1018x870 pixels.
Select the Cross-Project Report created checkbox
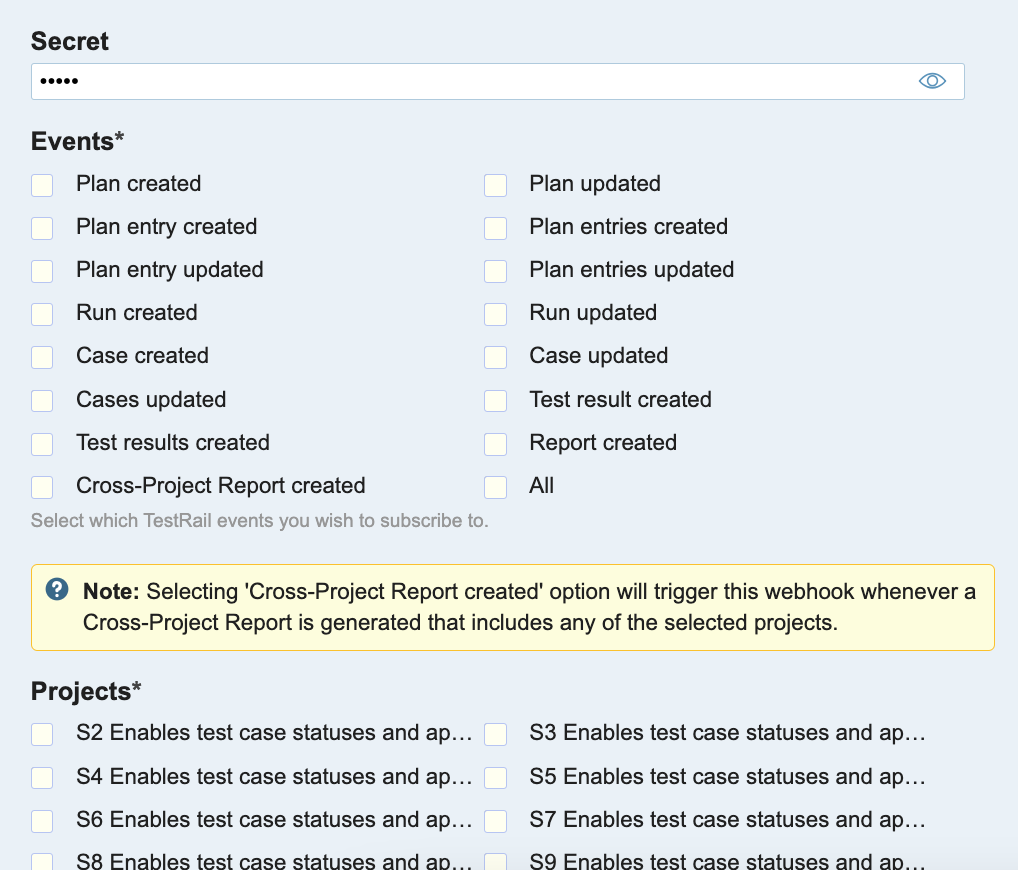coord(42,487)
